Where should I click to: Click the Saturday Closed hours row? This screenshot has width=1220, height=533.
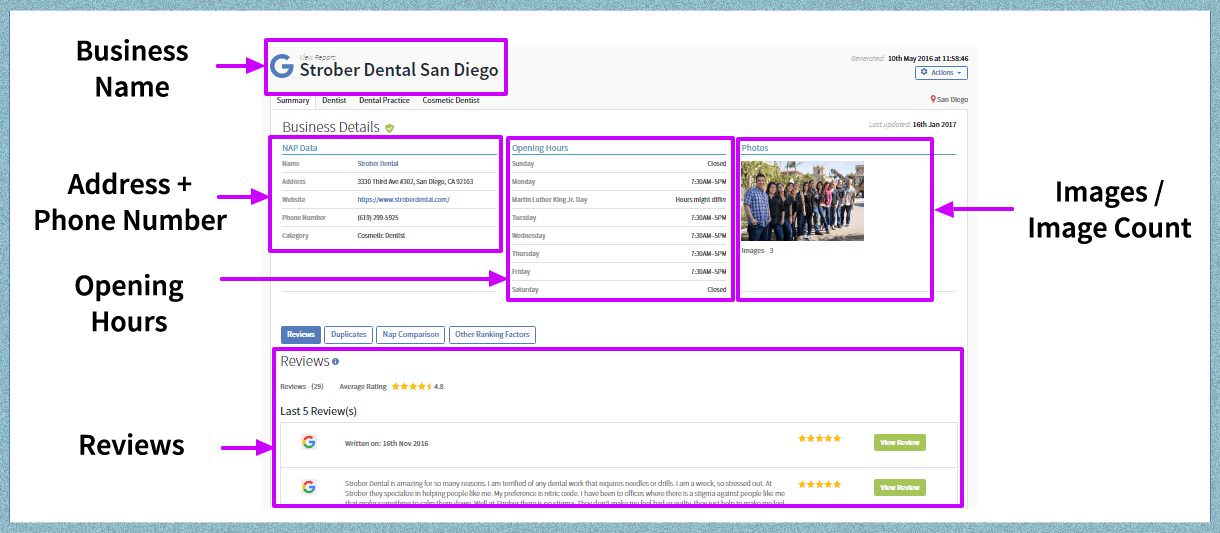pos(619,289)
